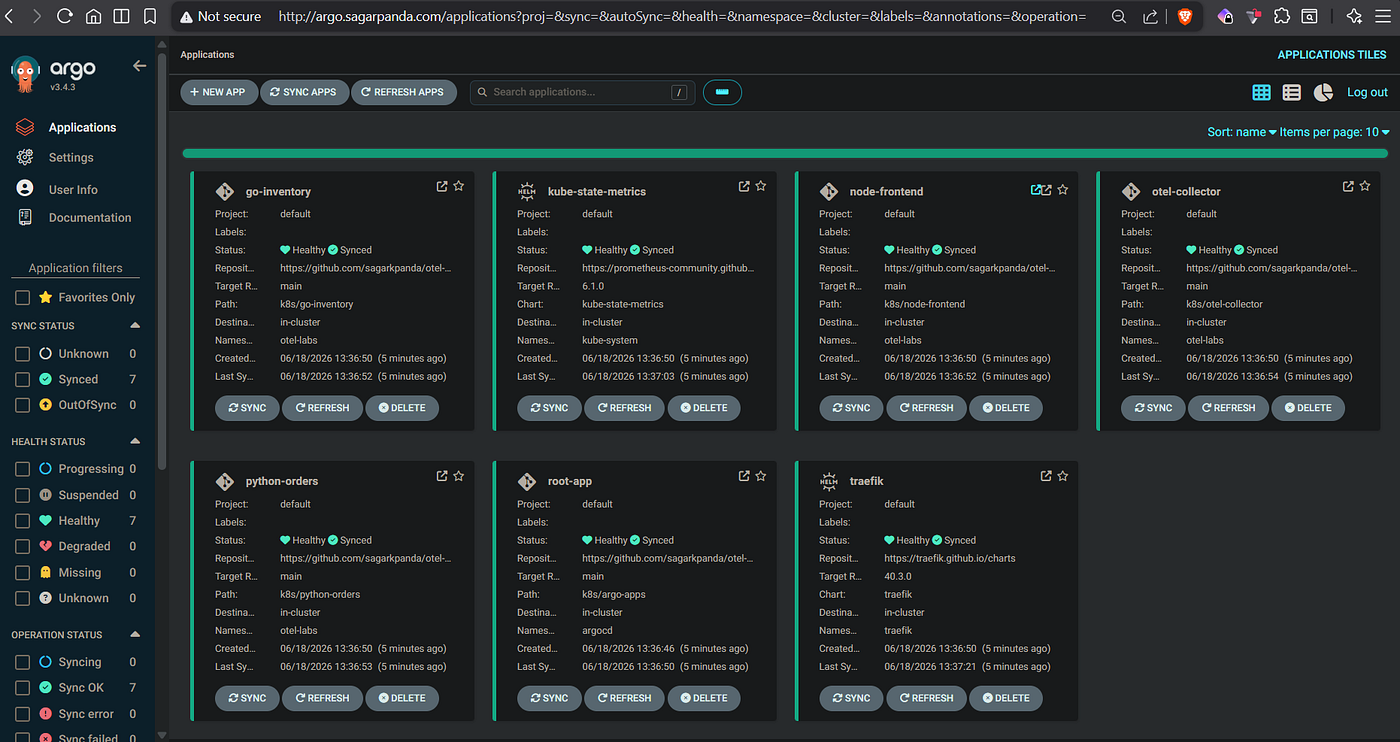Screen dimensions: 1400x742
Task: Open external link icon on traefik card
Action: click(x=1046, y=476)
